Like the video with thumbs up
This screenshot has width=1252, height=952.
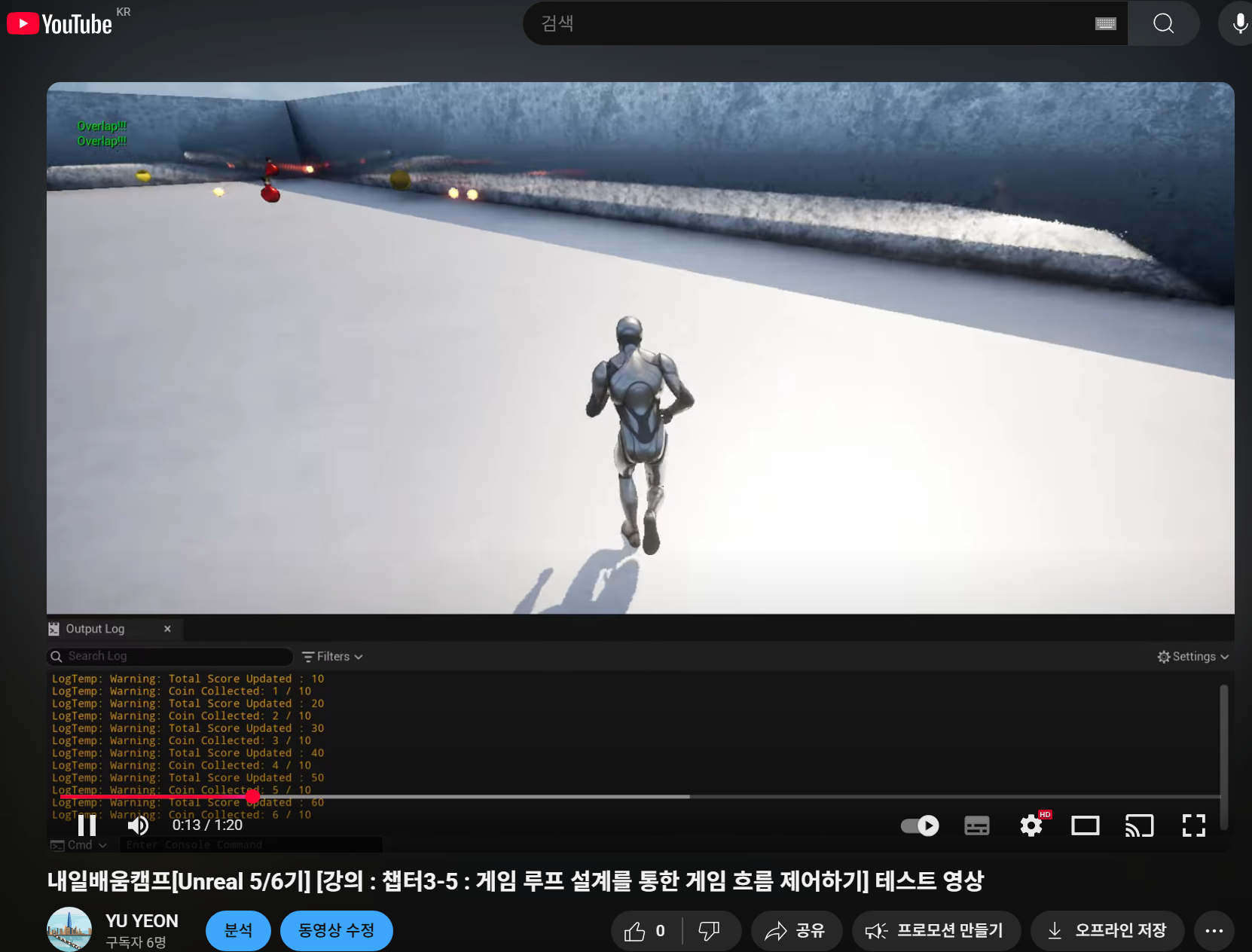tap(646, 931)
